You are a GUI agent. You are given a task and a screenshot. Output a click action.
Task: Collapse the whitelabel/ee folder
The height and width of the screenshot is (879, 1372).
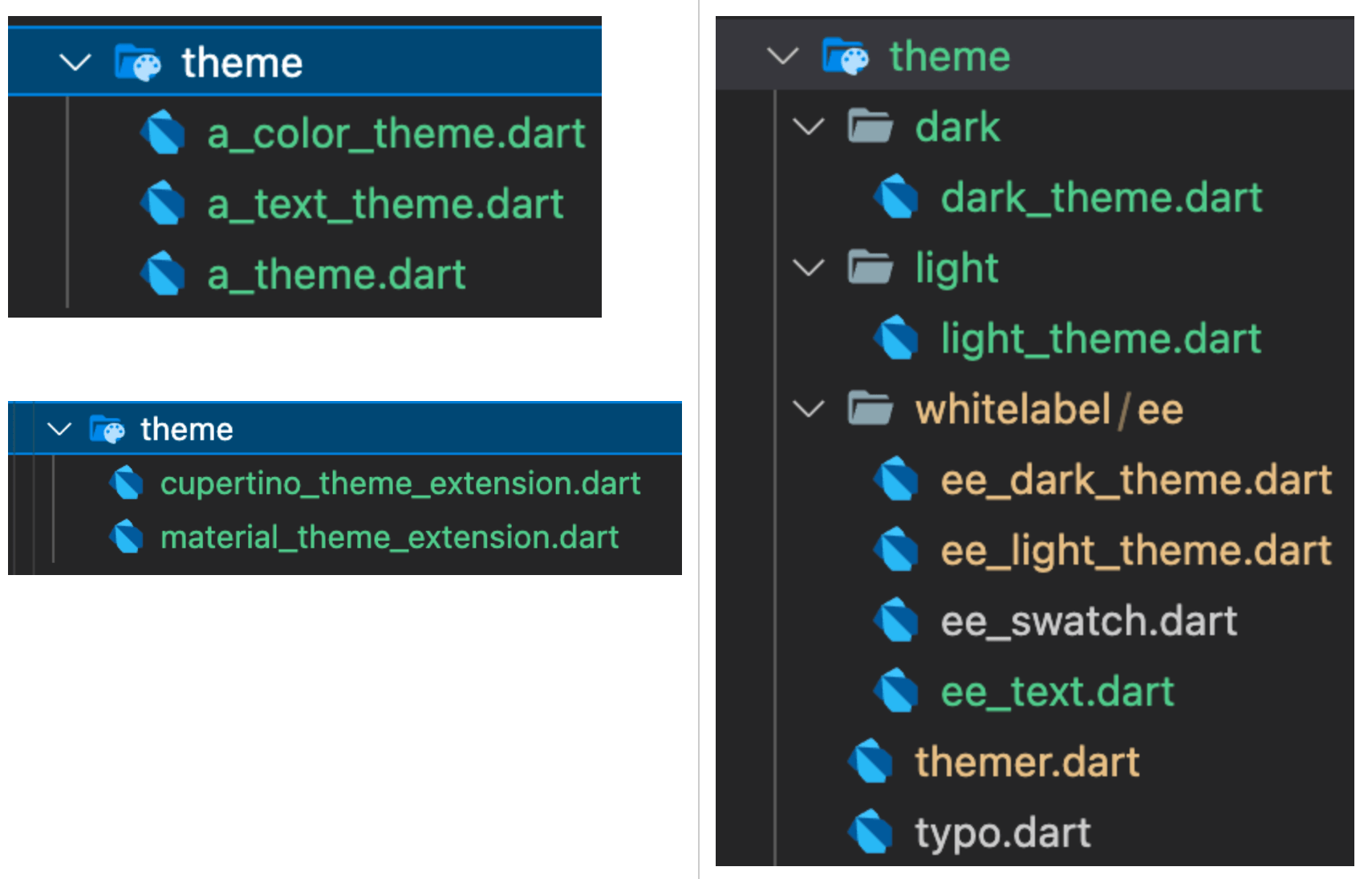(x=808, y=409)
